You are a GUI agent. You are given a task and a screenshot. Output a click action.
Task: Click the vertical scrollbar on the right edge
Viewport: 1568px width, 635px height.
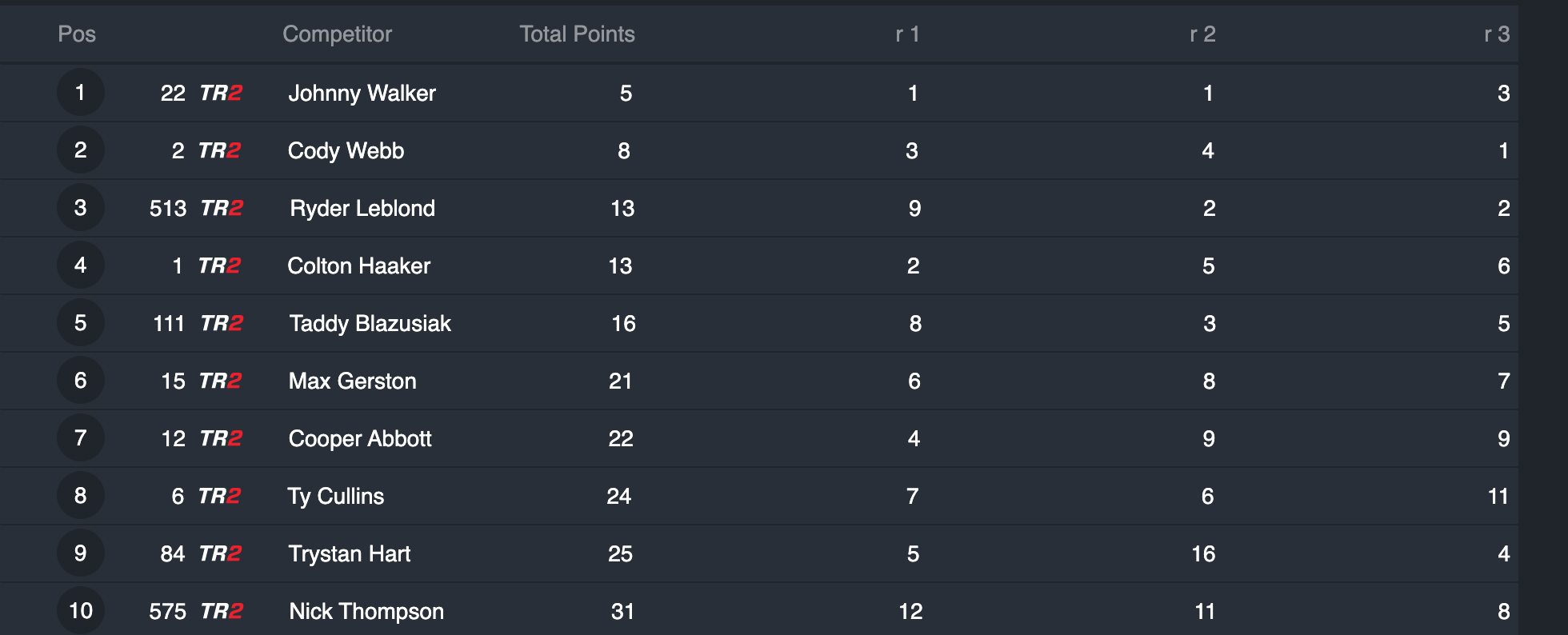click(x=1542, y=320)
